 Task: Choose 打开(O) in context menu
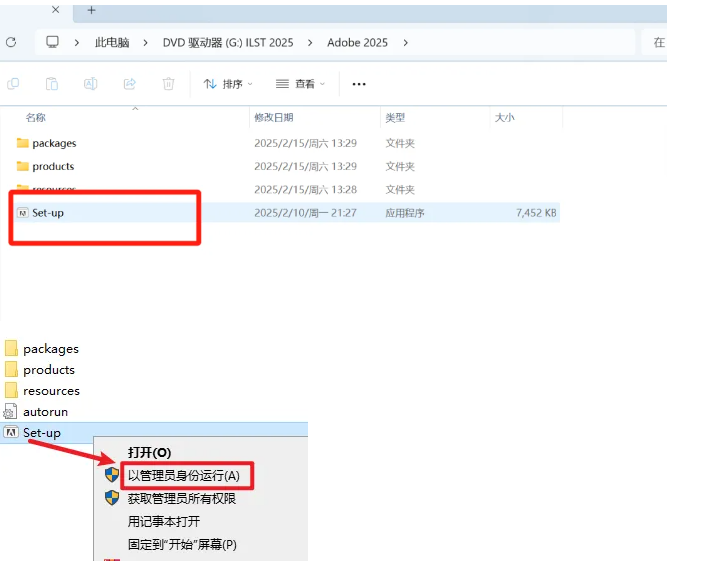point(149,453)
